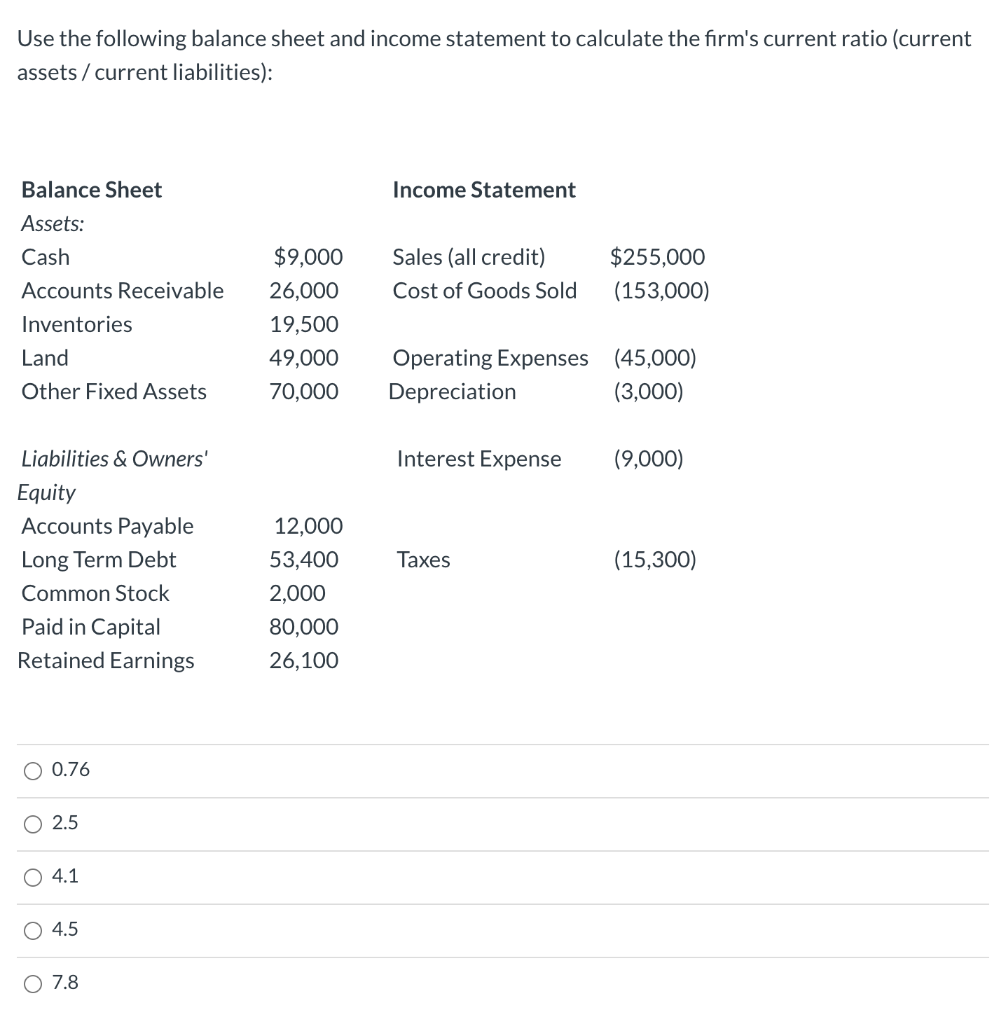Select the 0.76 answer option
The image size is (1006, 1024).
pos(32,769)
